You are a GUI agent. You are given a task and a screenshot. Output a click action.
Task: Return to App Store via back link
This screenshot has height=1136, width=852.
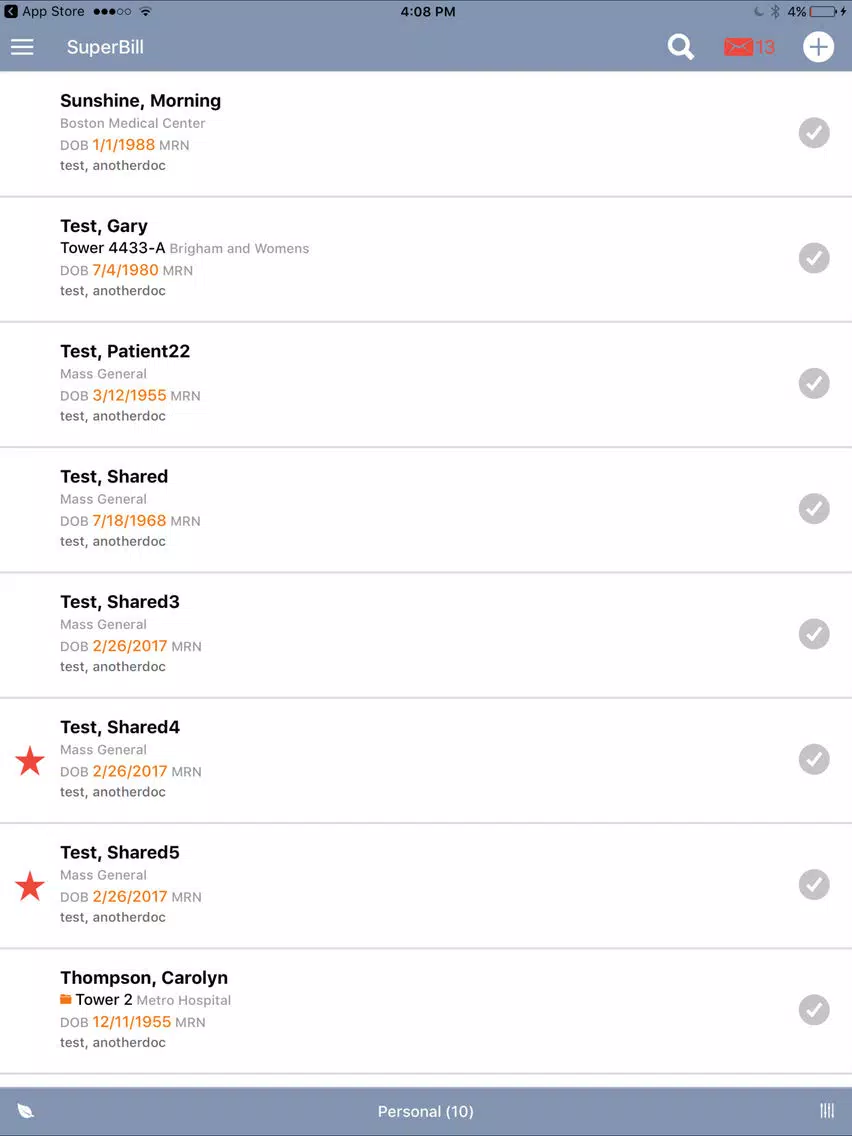44,12
